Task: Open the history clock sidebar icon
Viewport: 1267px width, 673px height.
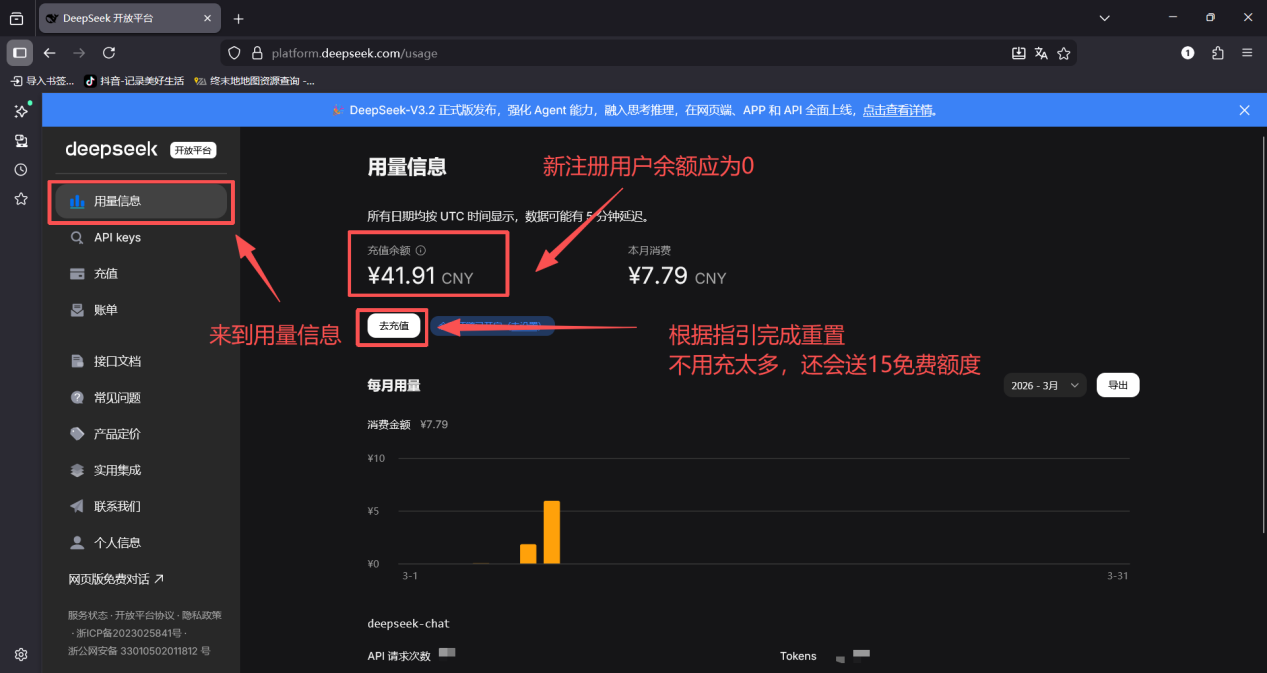Action: [x=21, y=170]
